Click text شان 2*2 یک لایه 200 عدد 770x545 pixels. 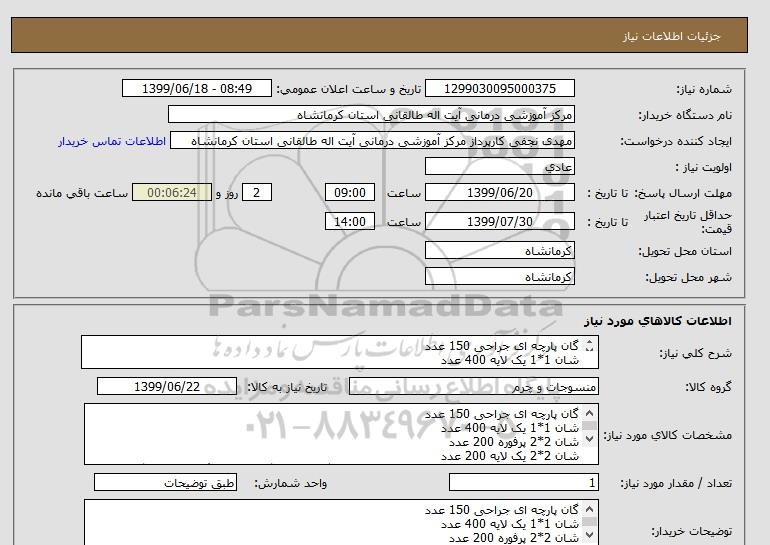click(x=510, y=456)
